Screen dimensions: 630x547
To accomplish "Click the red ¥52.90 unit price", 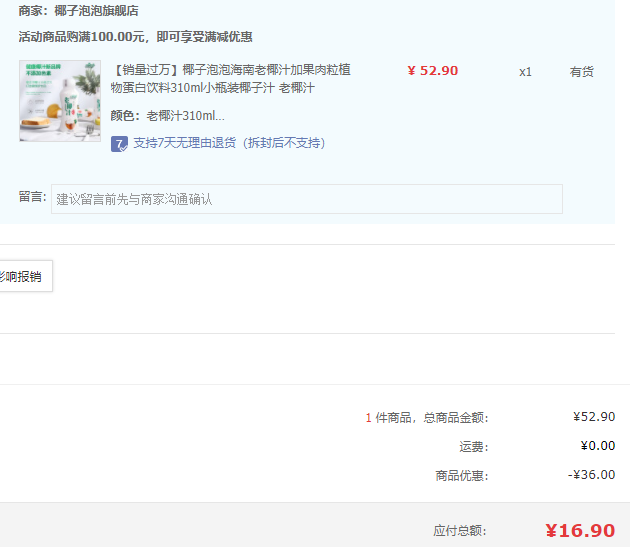I will click(432, 71).
